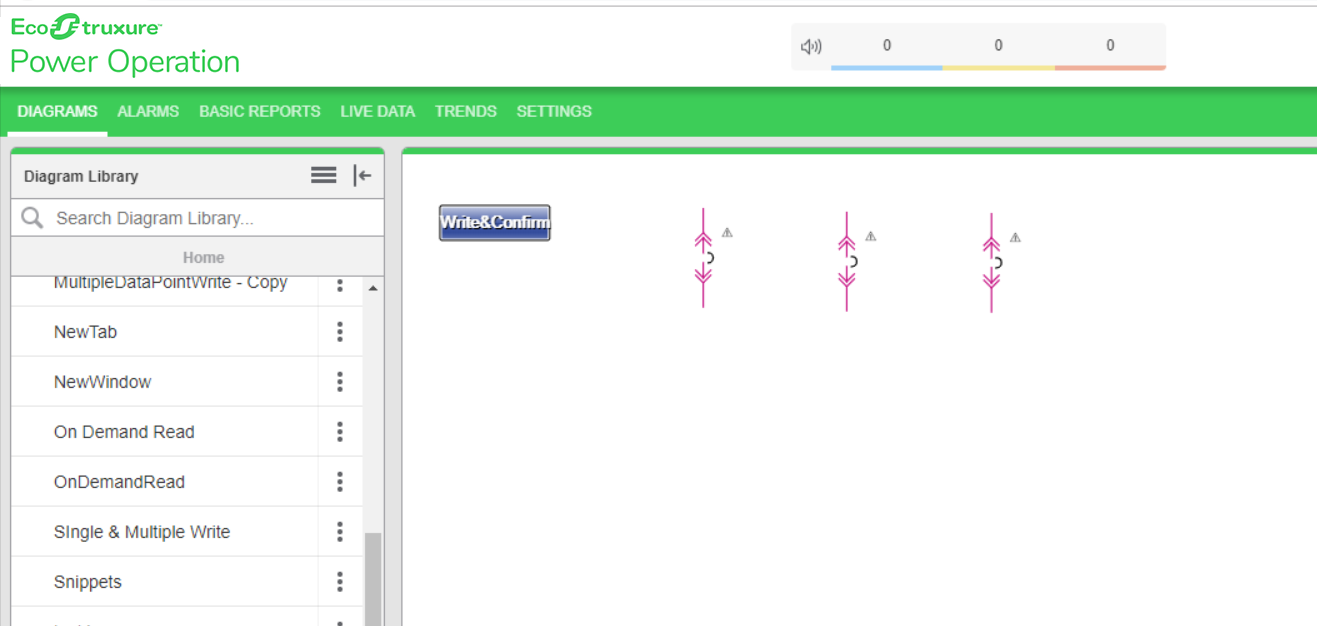
Task: Collapse the Diagram Library panel
Action: (362, 176)
